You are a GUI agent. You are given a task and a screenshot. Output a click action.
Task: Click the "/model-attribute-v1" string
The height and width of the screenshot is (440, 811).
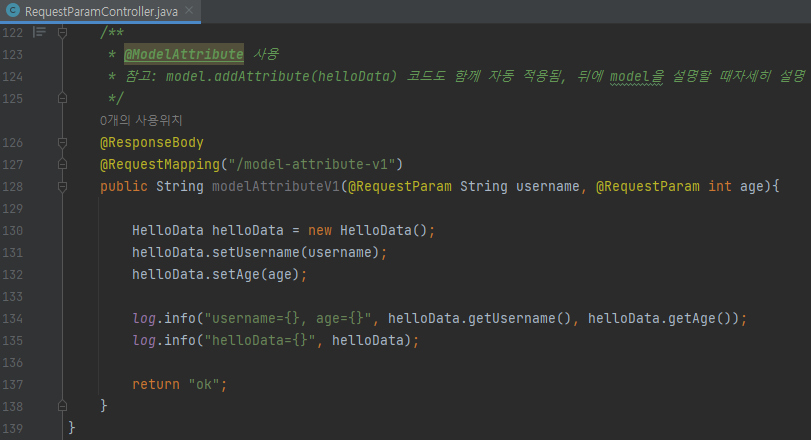(311, 164)
